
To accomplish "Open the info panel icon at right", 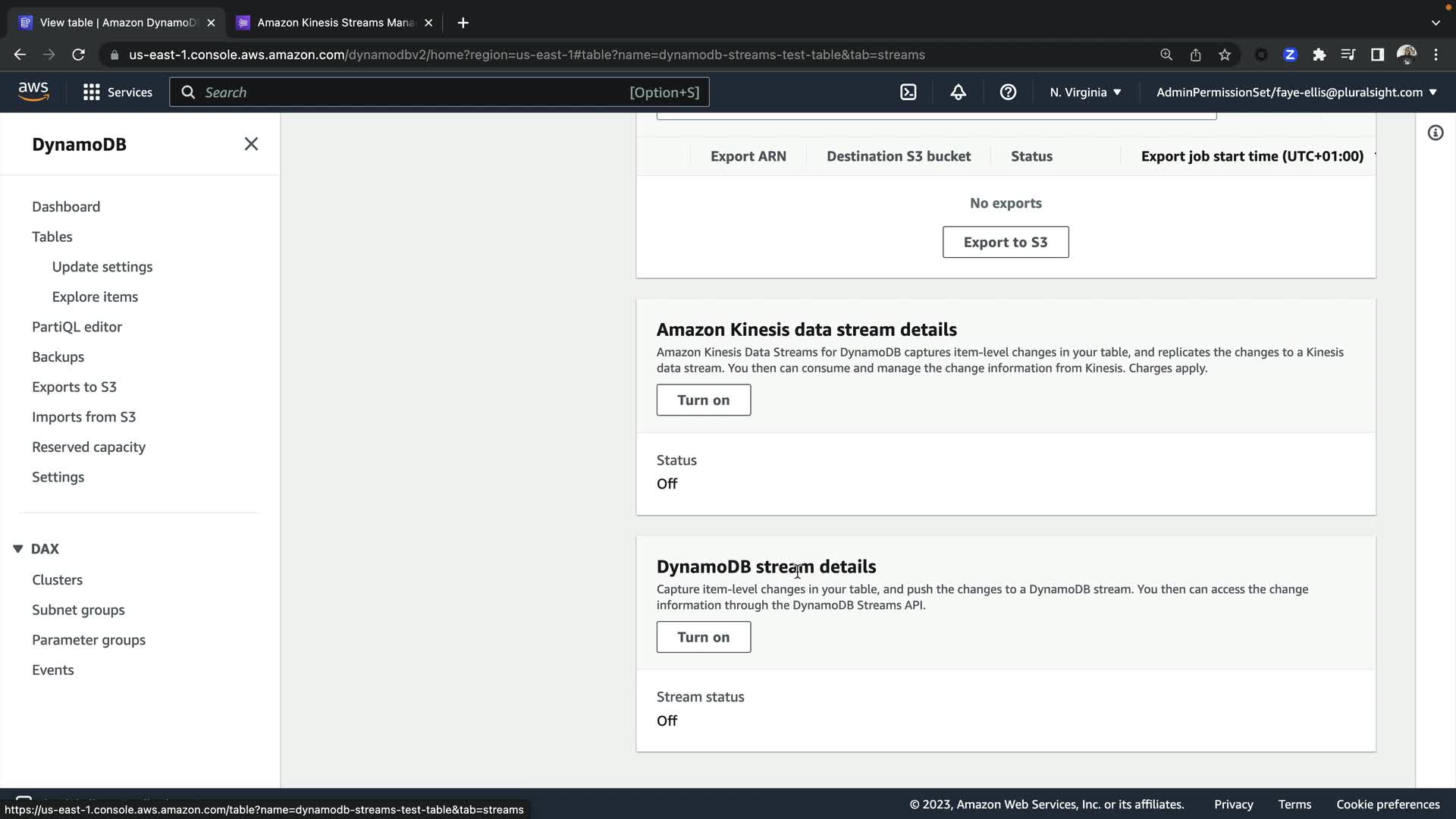I will click(x=1435, y=133).
